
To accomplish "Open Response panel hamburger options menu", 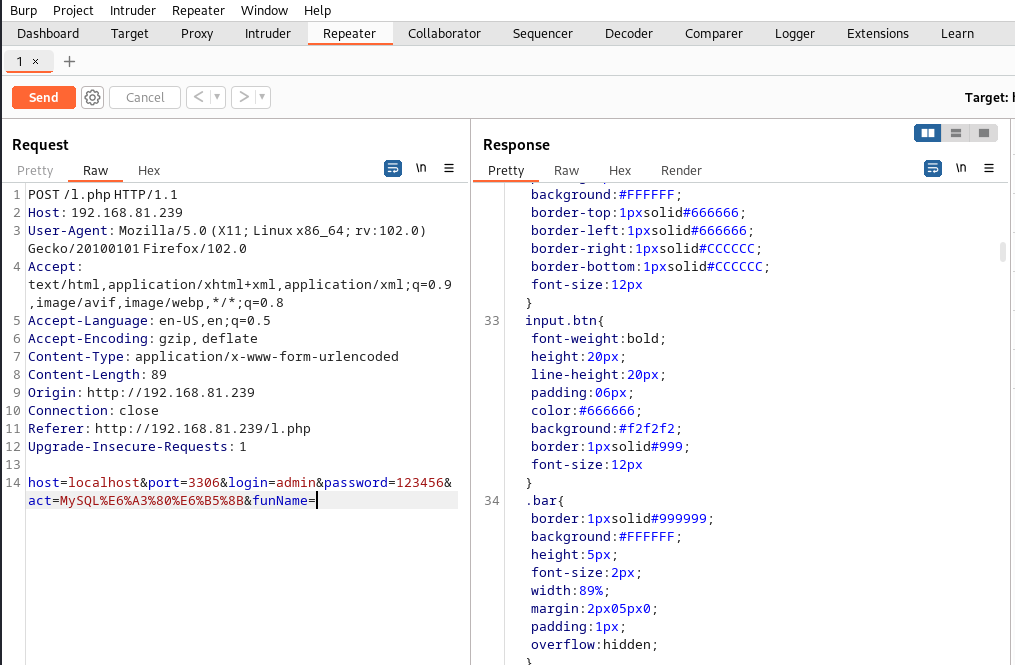I will click(988, 169).
